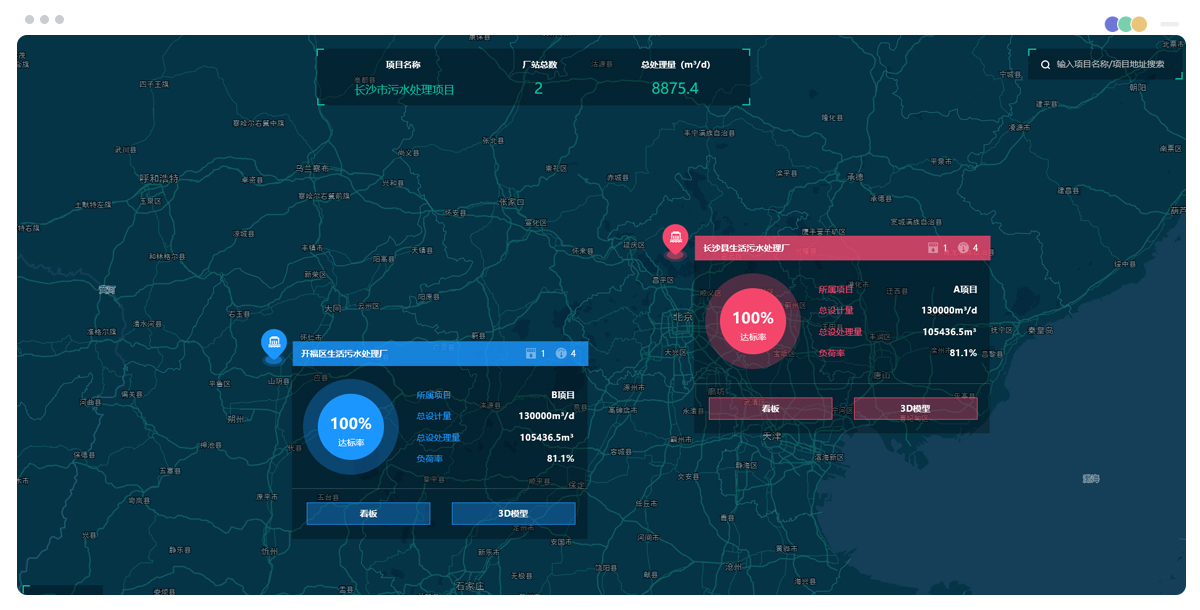Open 看板 for 开福区生活污水处理厂
Image resolution: width=1200 pixels, height=610 pixels.
pos(368,513)
